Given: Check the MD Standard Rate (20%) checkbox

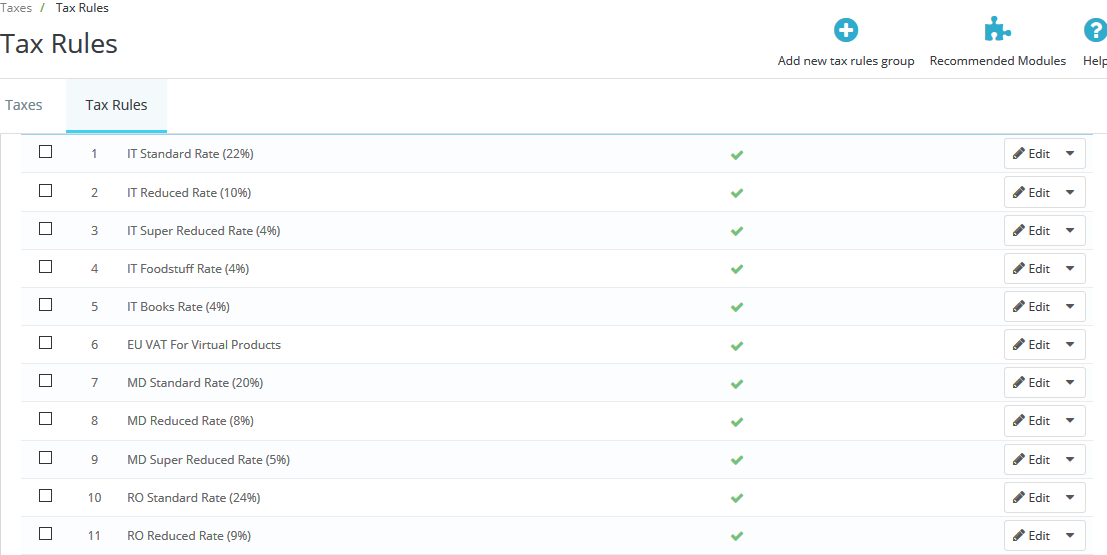Looking at the screenshot, I should click(45, 381).
